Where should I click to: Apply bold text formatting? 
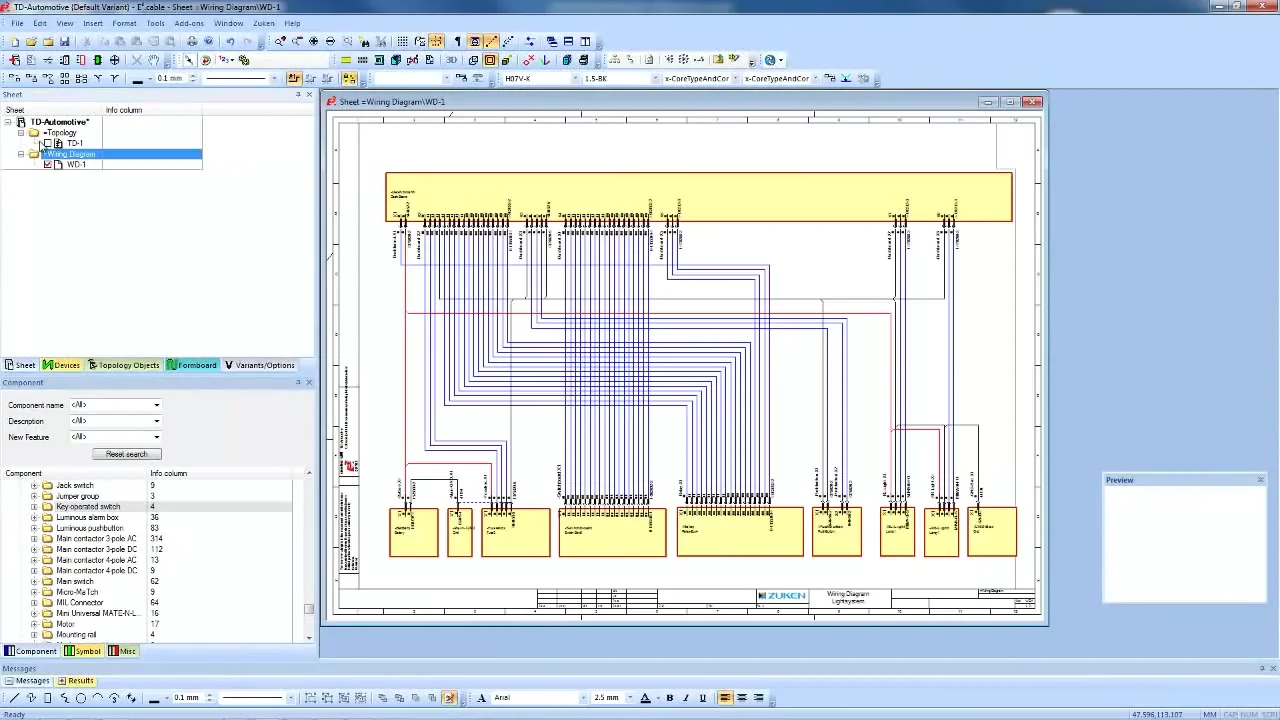click(669, 698)
